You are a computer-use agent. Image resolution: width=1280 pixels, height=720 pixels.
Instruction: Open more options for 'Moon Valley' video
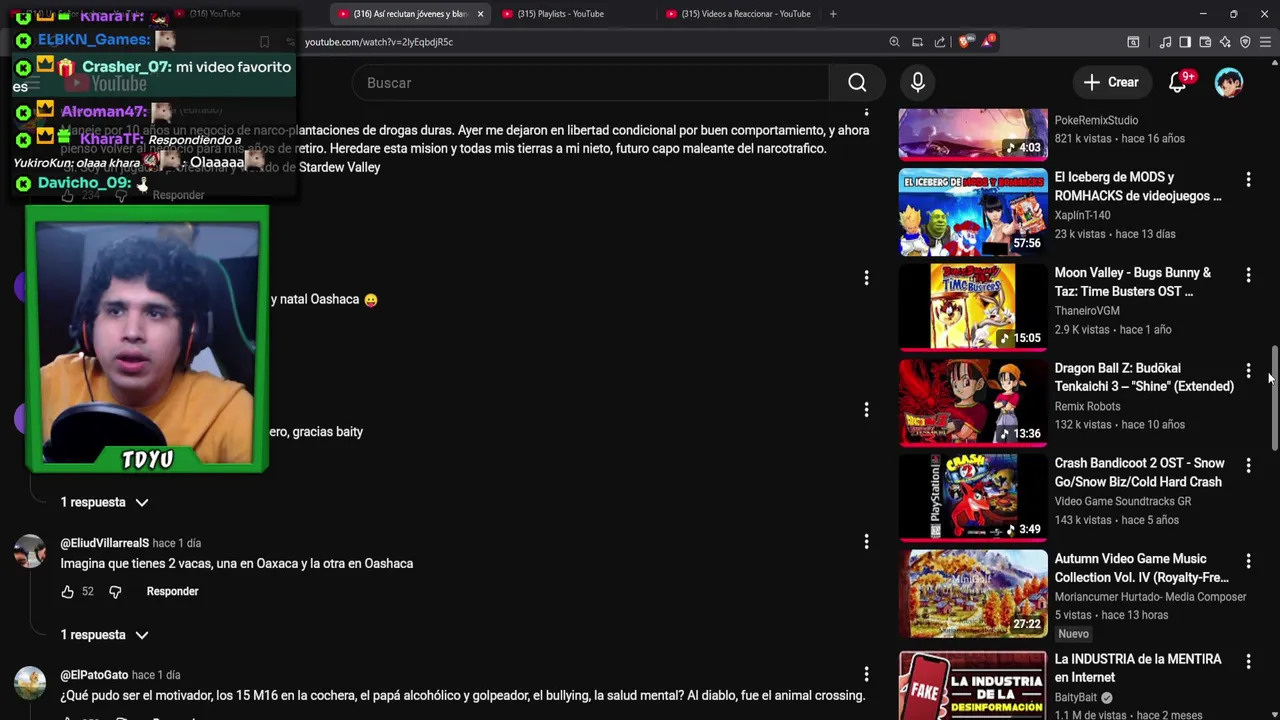(1248, 275)
